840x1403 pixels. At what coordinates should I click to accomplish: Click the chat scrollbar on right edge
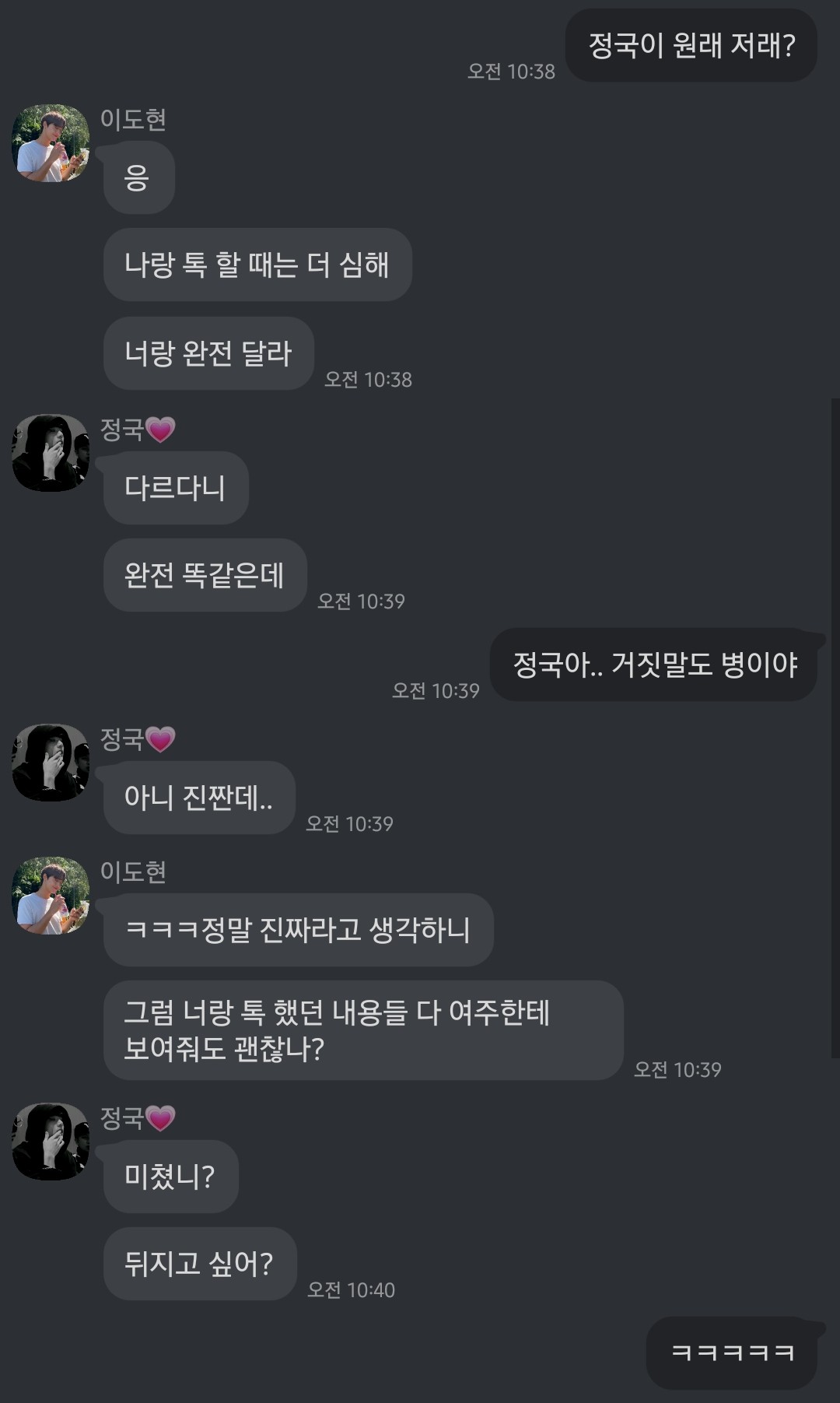pyautogui.click(x=835, y=728)
